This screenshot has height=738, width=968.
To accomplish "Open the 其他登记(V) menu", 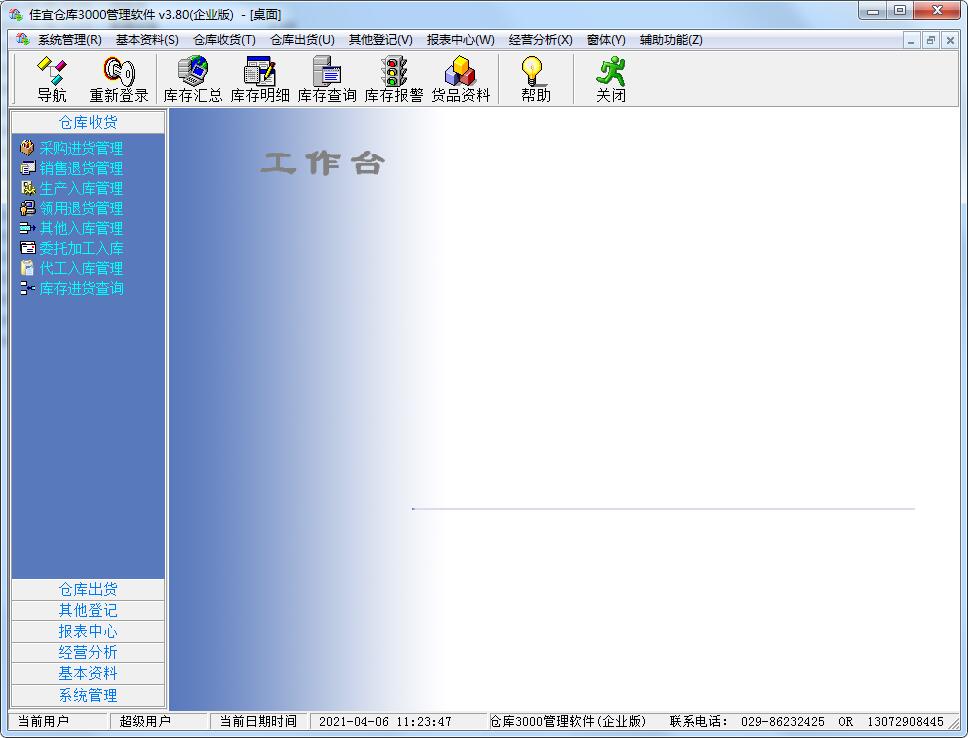I will click(x=380, y=40).
